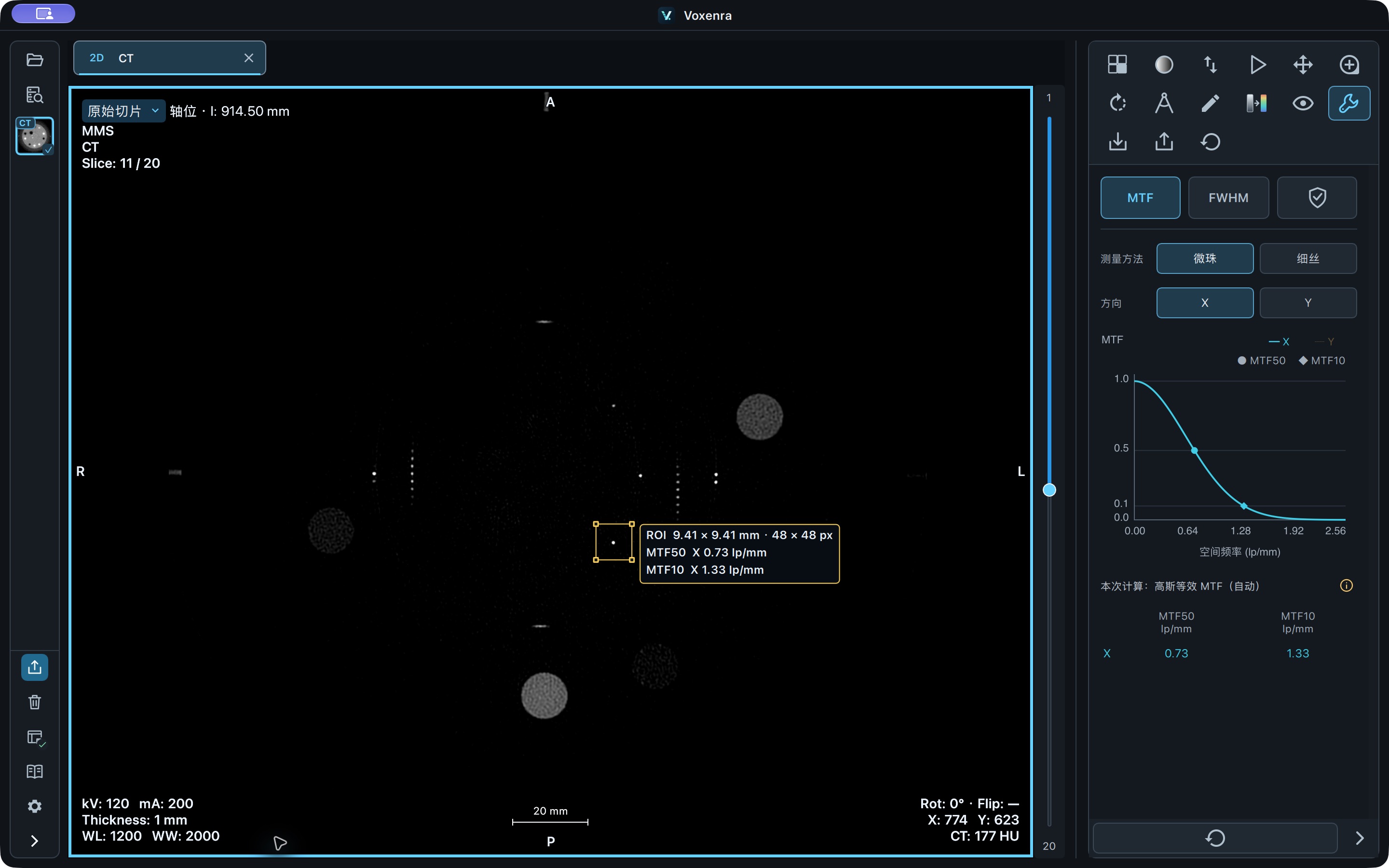Switch measurement method to 细丝
This screenshot has width=1389, height=868.
[1308, 258]
